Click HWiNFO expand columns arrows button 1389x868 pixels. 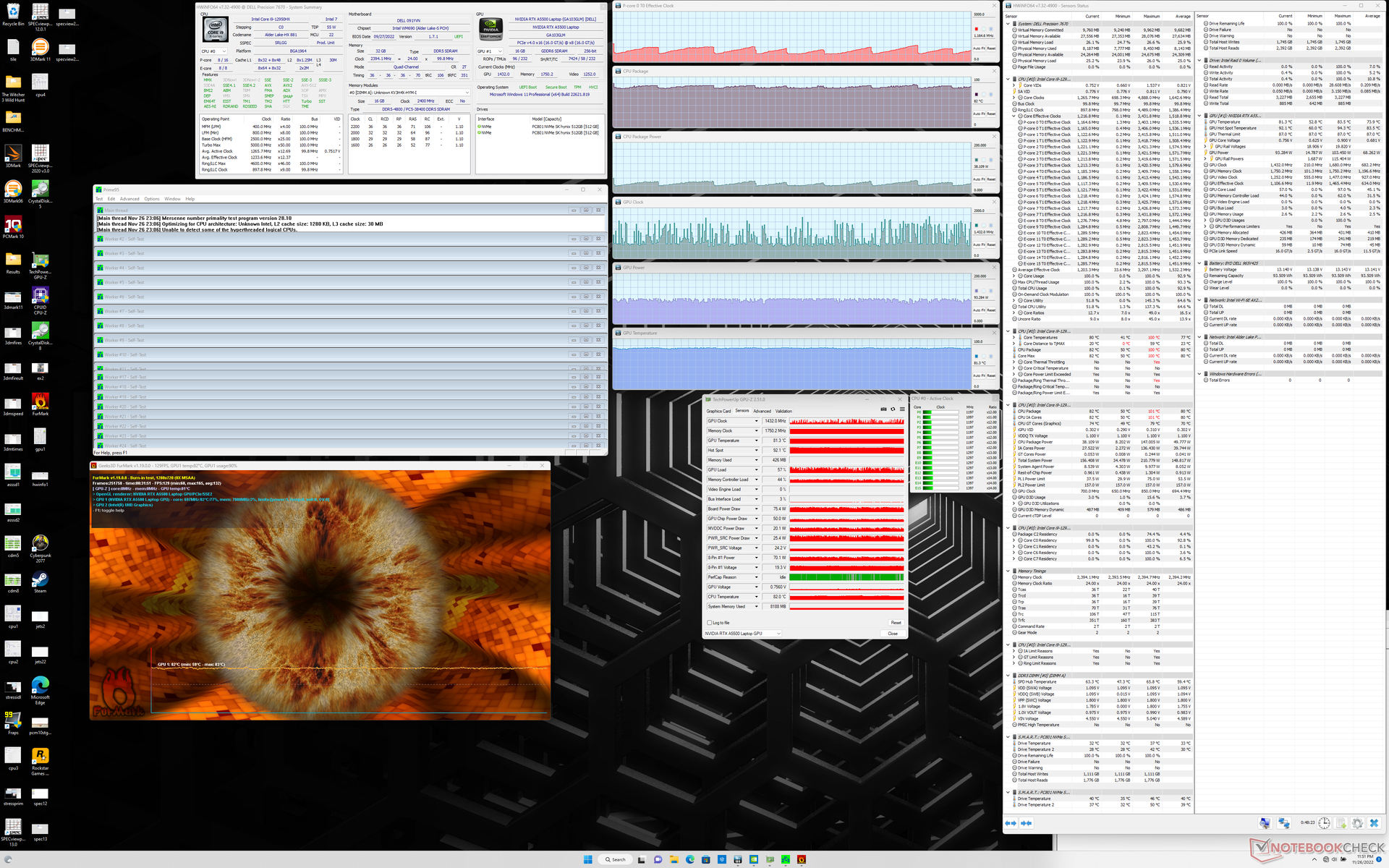[x=1011, y=823]
